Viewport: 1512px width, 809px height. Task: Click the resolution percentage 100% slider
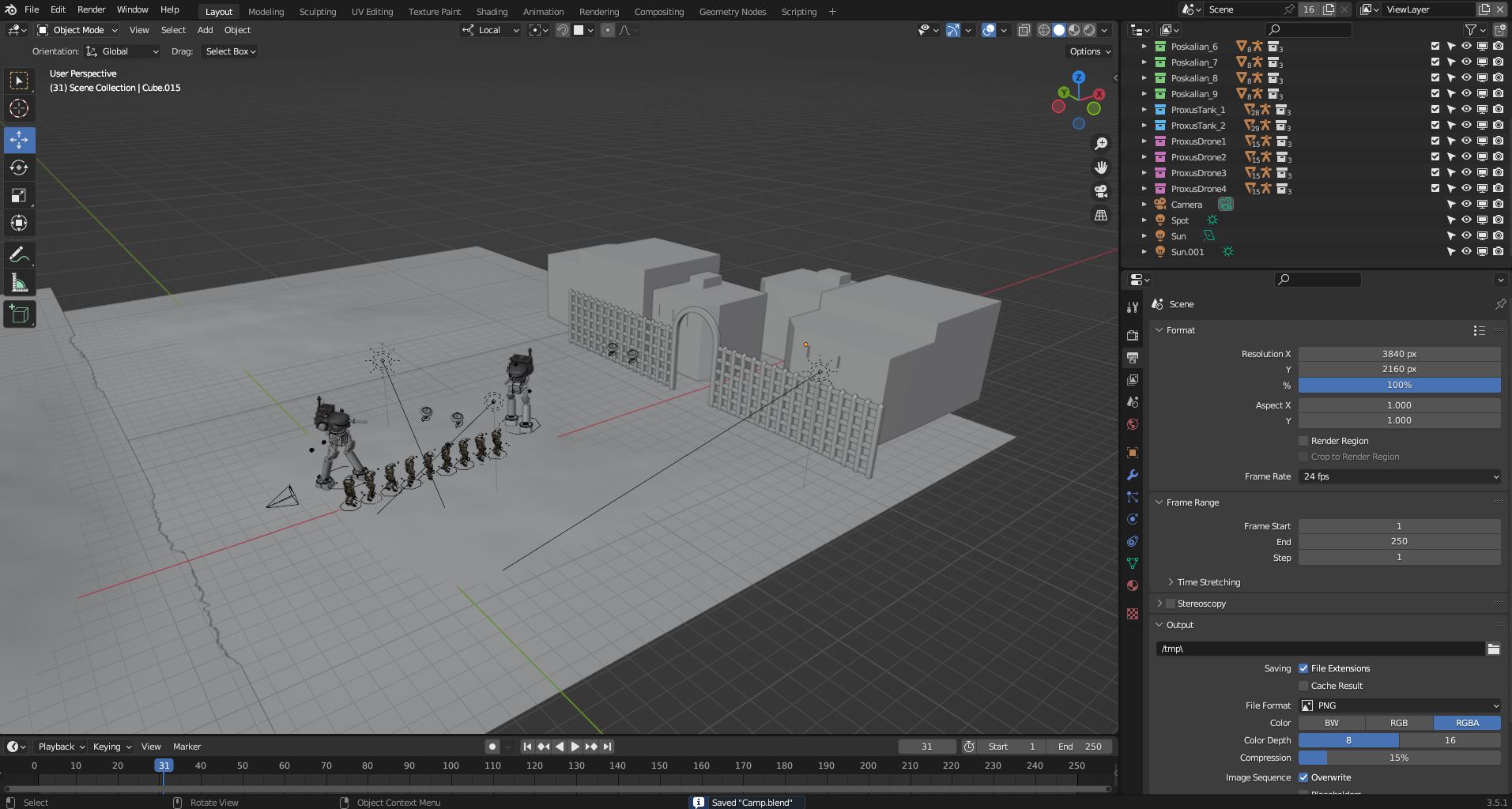point(1399,385)
